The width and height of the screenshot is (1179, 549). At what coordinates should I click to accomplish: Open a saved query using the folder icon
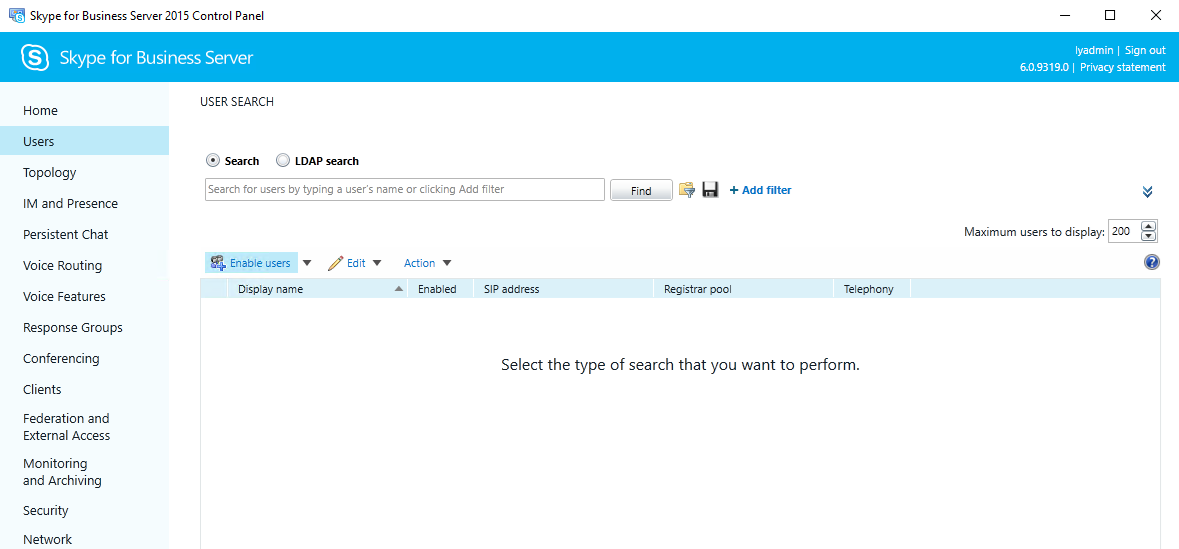686,190
